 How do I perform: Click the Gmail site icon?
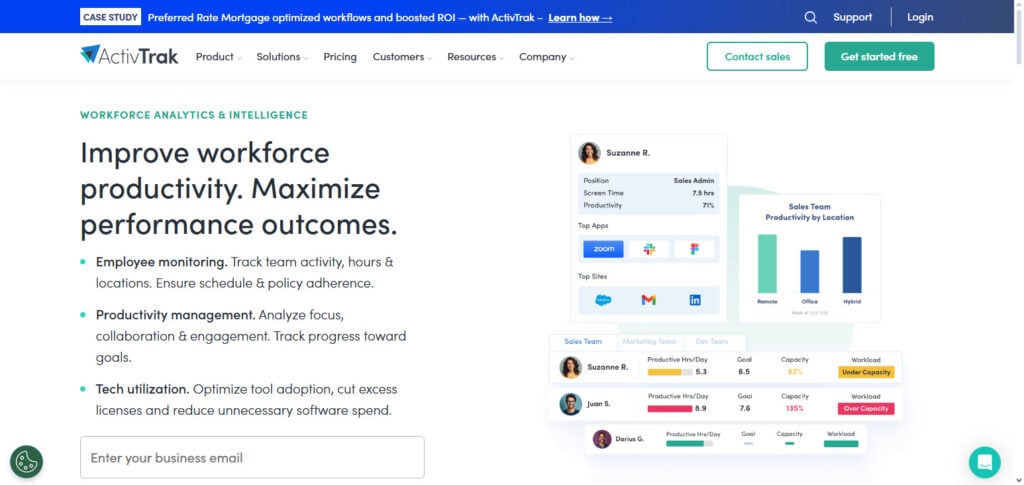648,300
